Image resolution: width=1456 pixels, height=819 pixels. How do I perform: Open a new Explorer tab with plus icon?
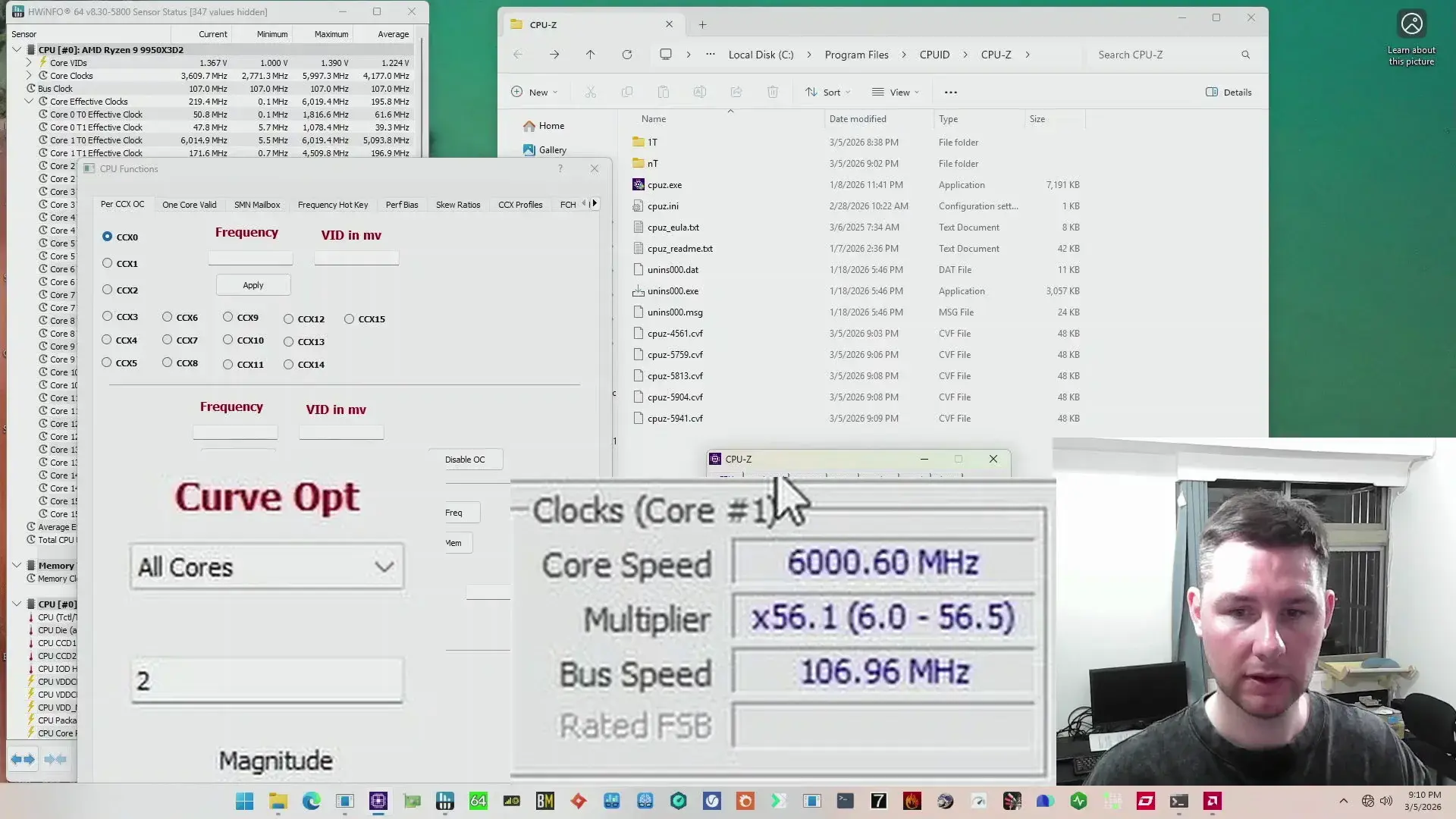pyautogui.click(x=703, y=25)
